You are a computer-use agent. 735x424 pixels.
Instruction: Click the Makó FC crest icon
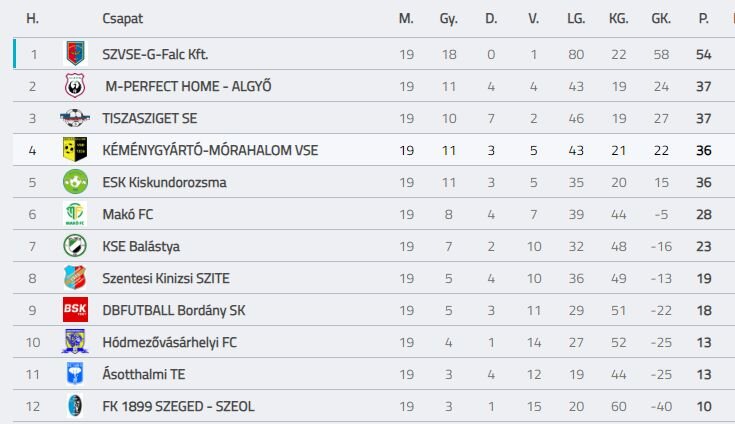tap(75, 214)
